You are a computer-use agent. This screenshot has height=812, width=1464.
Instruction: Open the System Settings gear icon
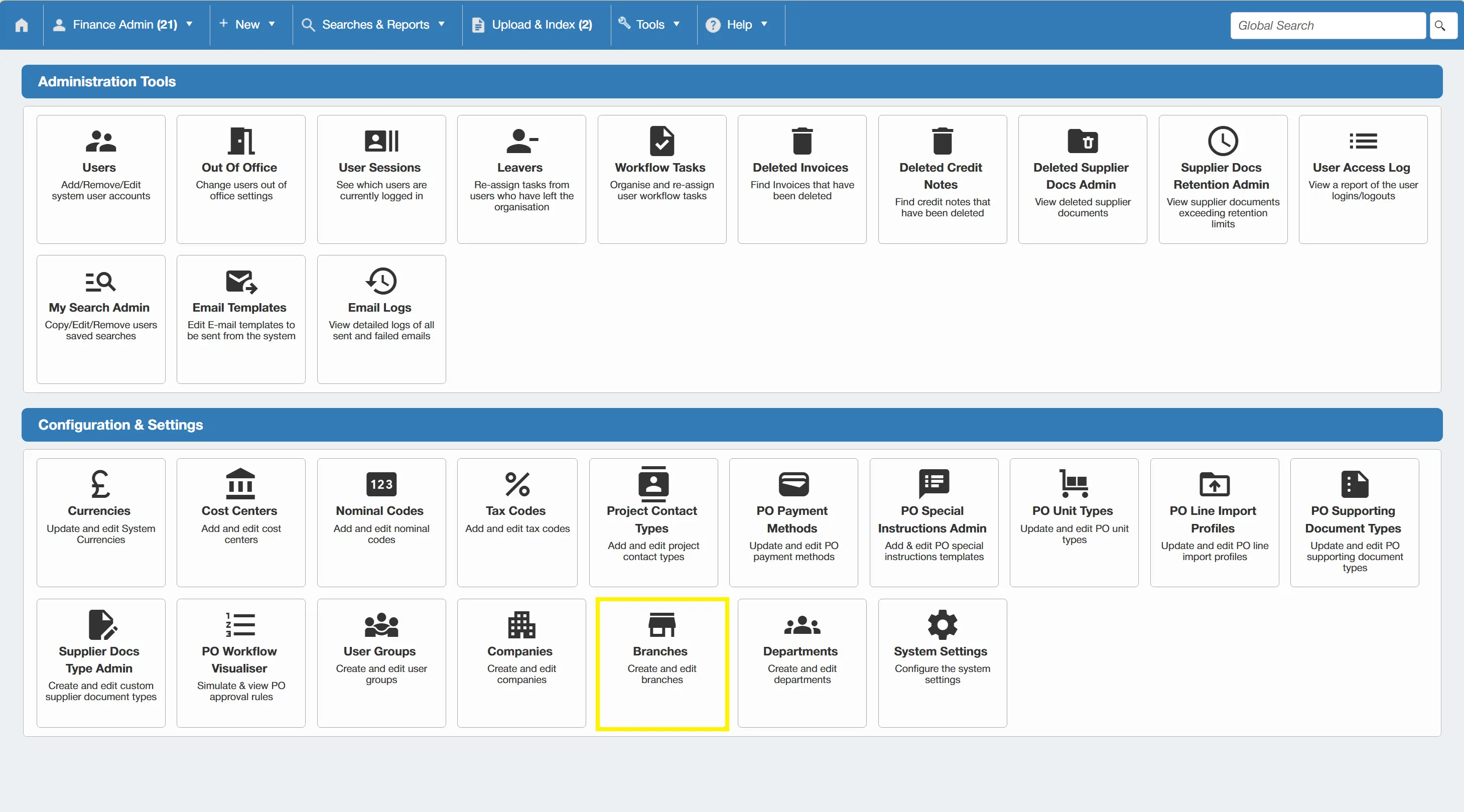(942, 624)
